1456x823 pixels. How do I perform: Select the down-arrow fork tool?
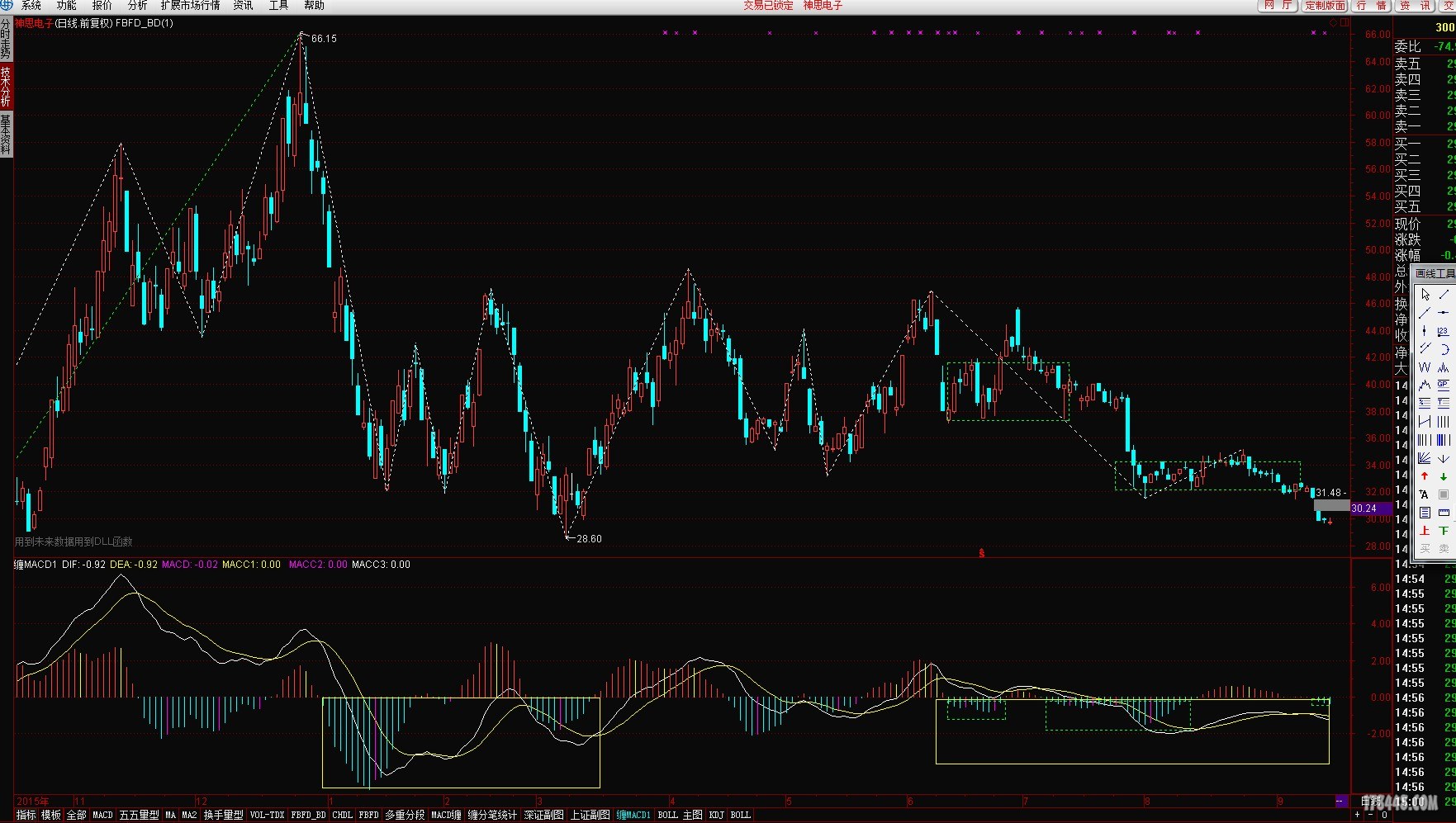[x=1444, y=458]
